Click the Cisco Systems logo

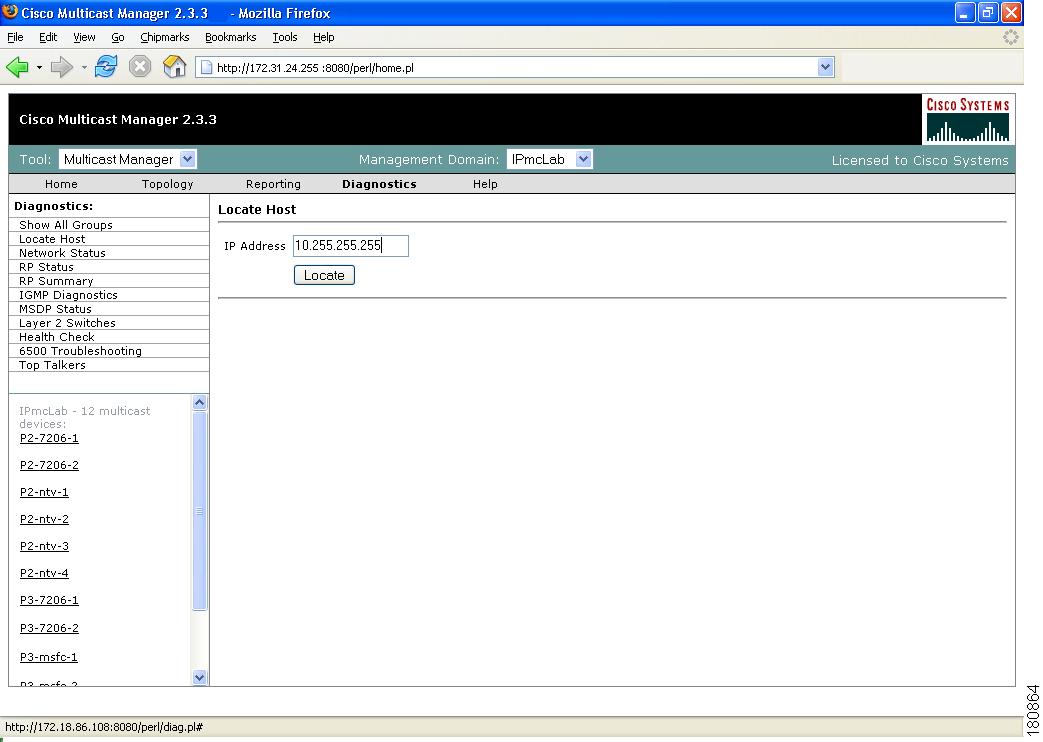point(968,119)
